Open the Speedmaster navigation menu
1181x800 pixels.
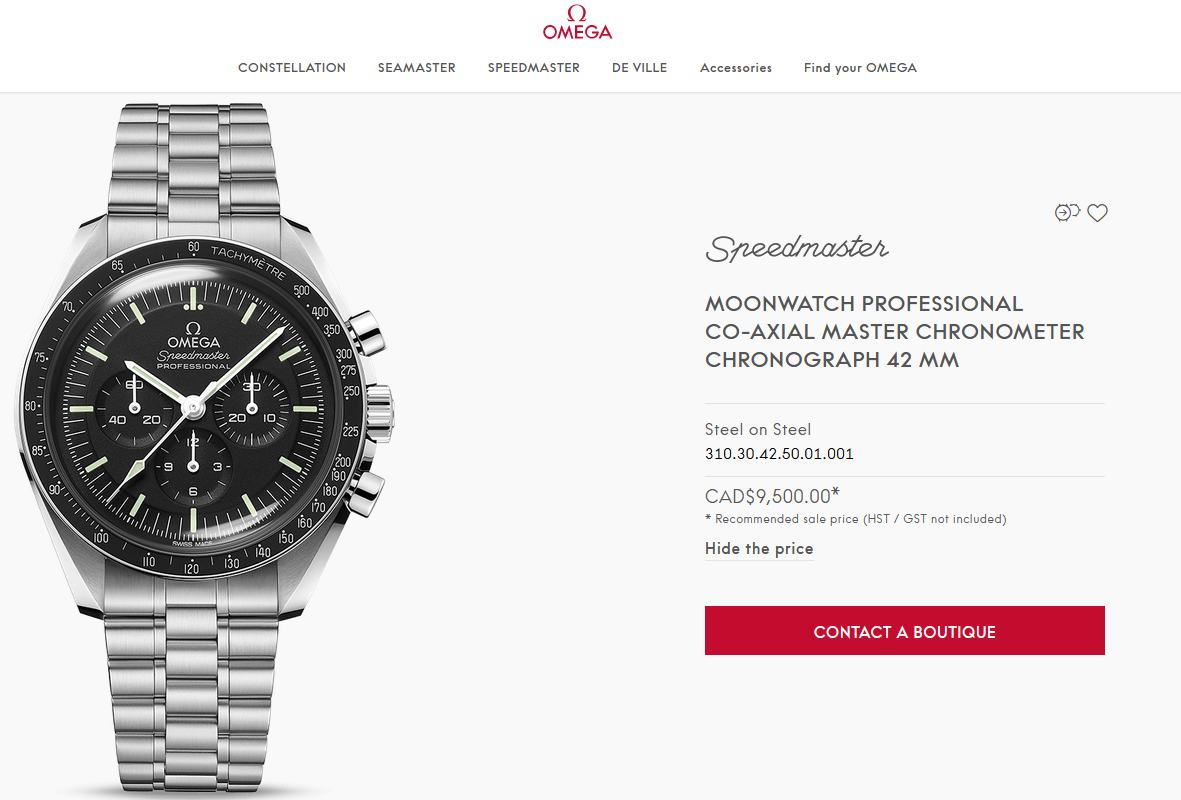pos(533,68)
